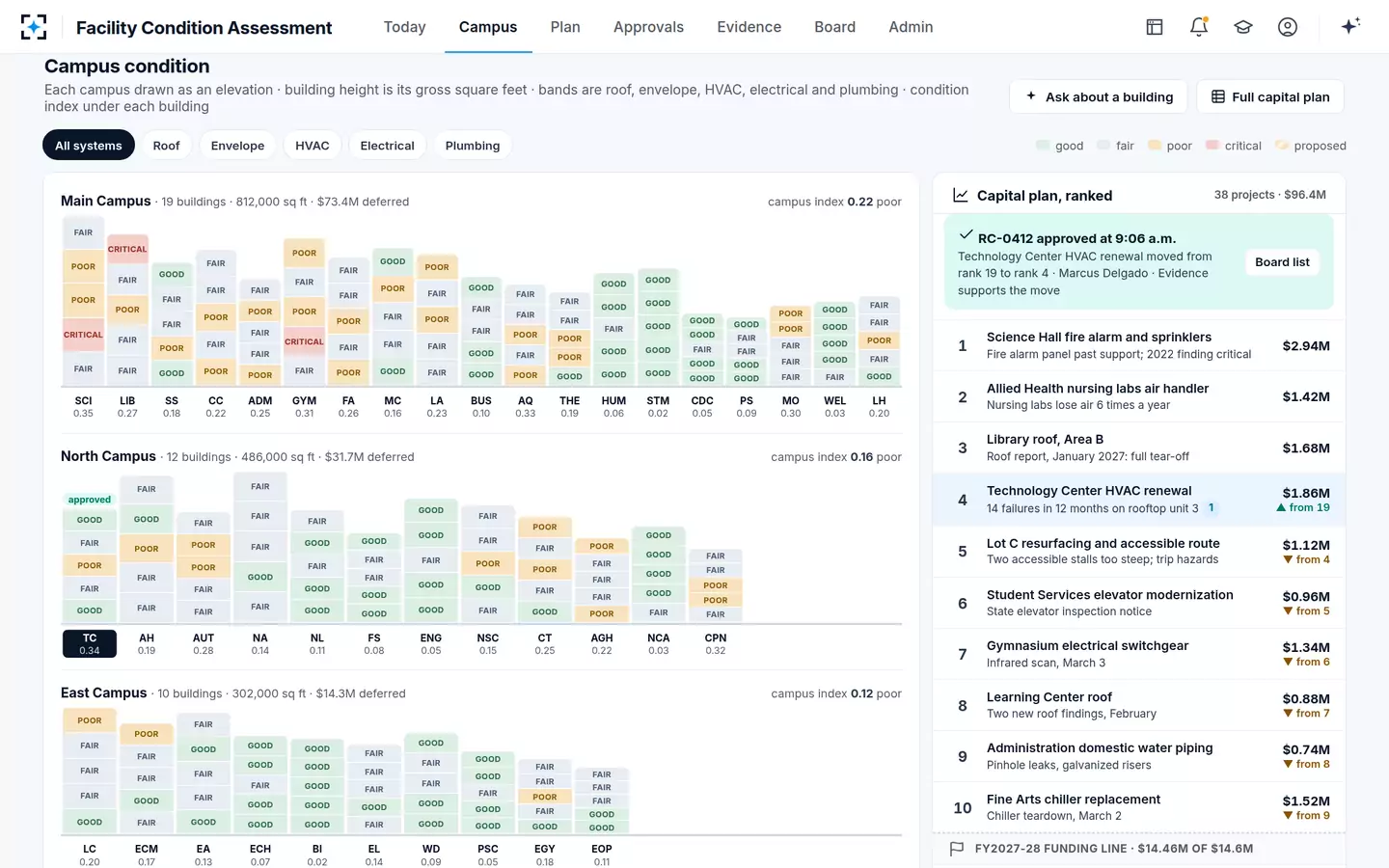Click the North Campus heading
Viewport: 1389px width, 868px height.
pos(108,456)
